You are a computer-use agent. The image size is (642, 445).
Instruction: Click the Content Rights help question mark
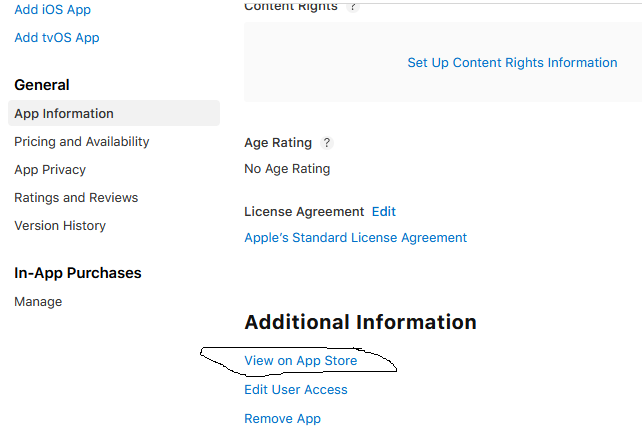pyautogui.click(x=351, y=7)
